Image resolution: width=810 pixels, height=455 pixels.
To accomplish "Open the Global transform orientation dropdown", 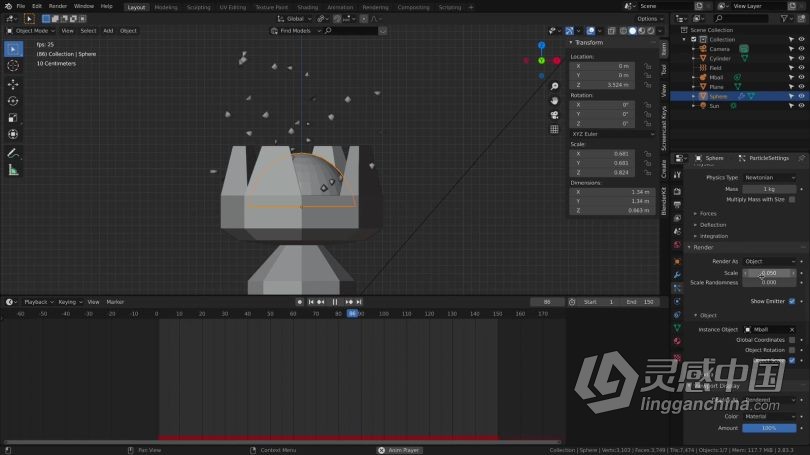I will click(x=294, y=19).
